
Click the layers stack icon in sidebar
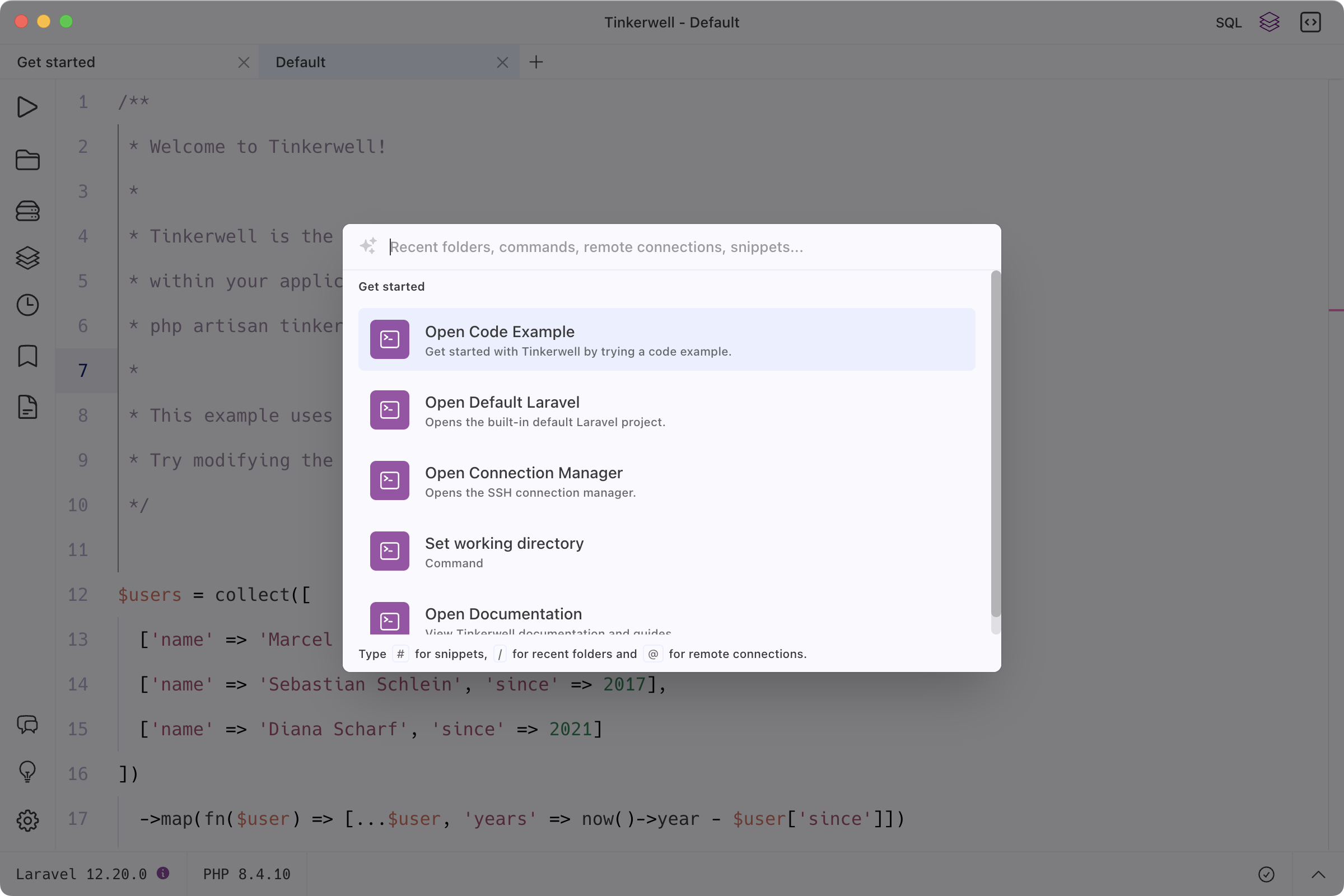[27, 258]
